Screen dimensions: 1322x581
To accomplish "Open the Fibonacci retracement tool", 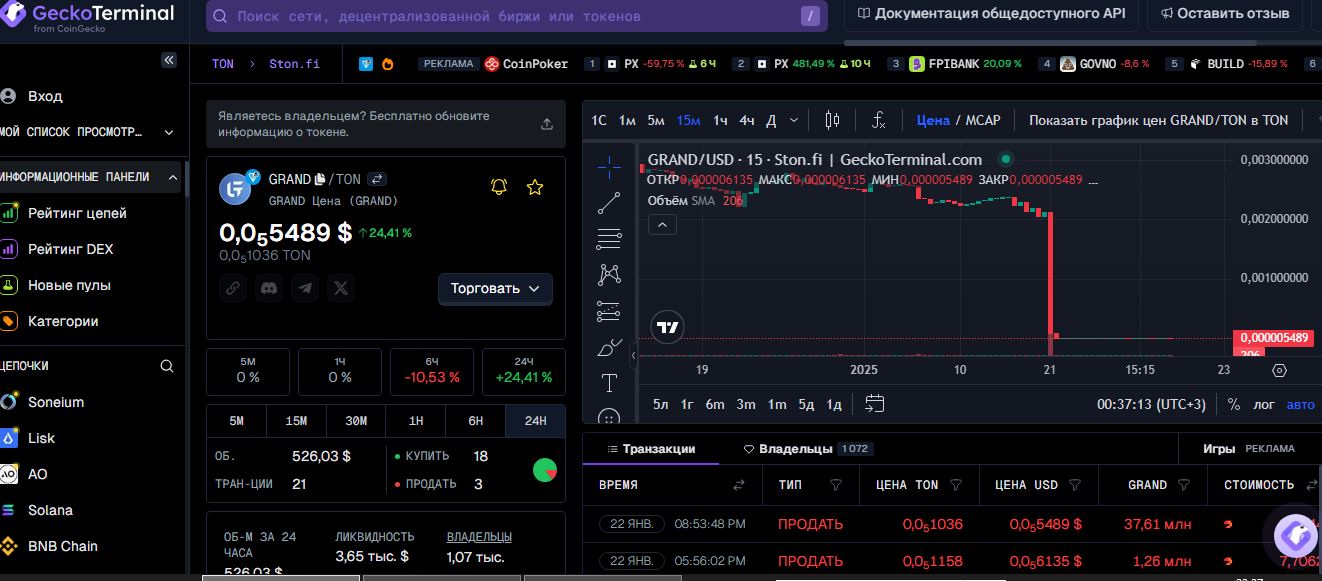I will [609, 239].
